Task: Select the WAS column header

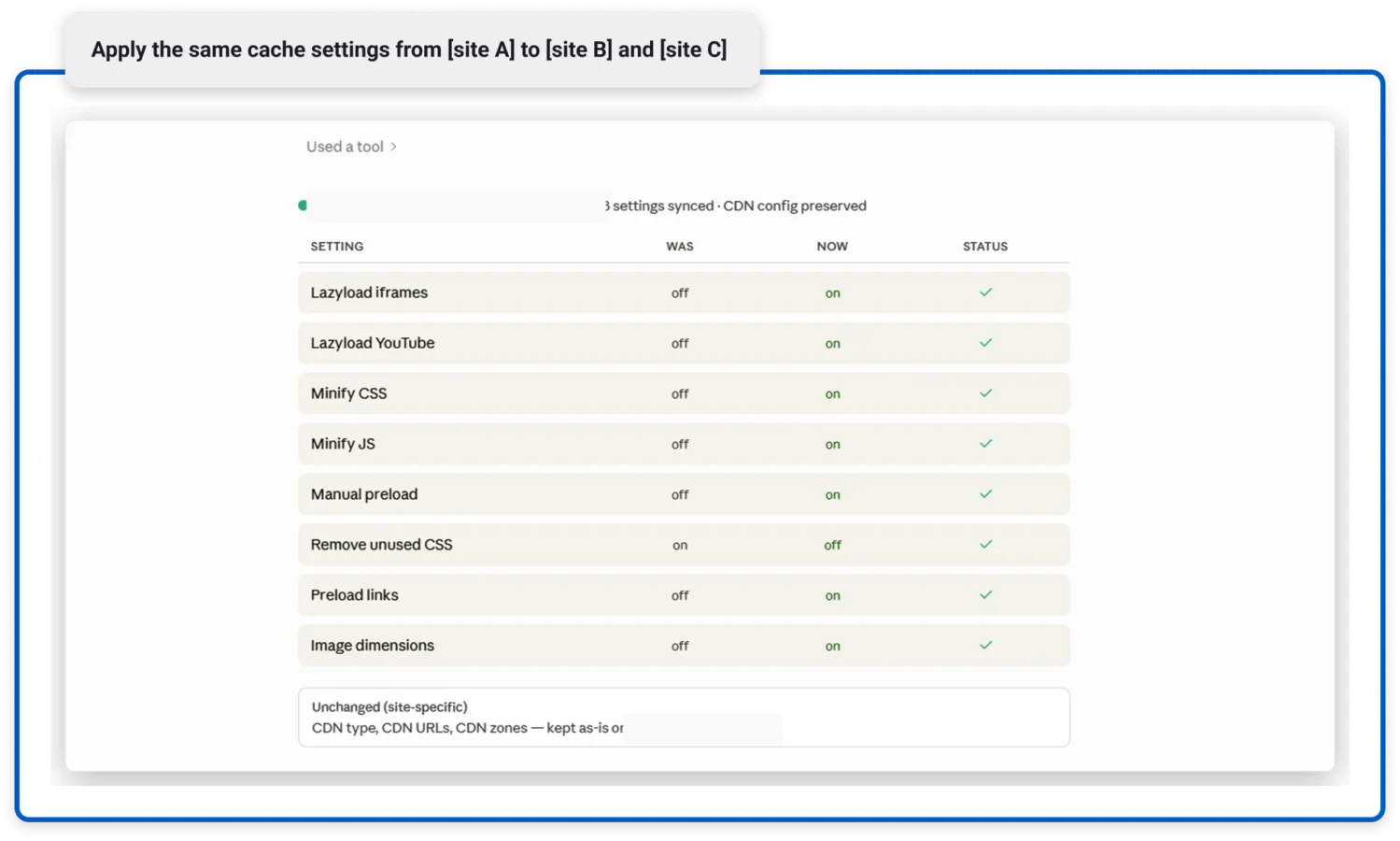Action: point(680,247)
